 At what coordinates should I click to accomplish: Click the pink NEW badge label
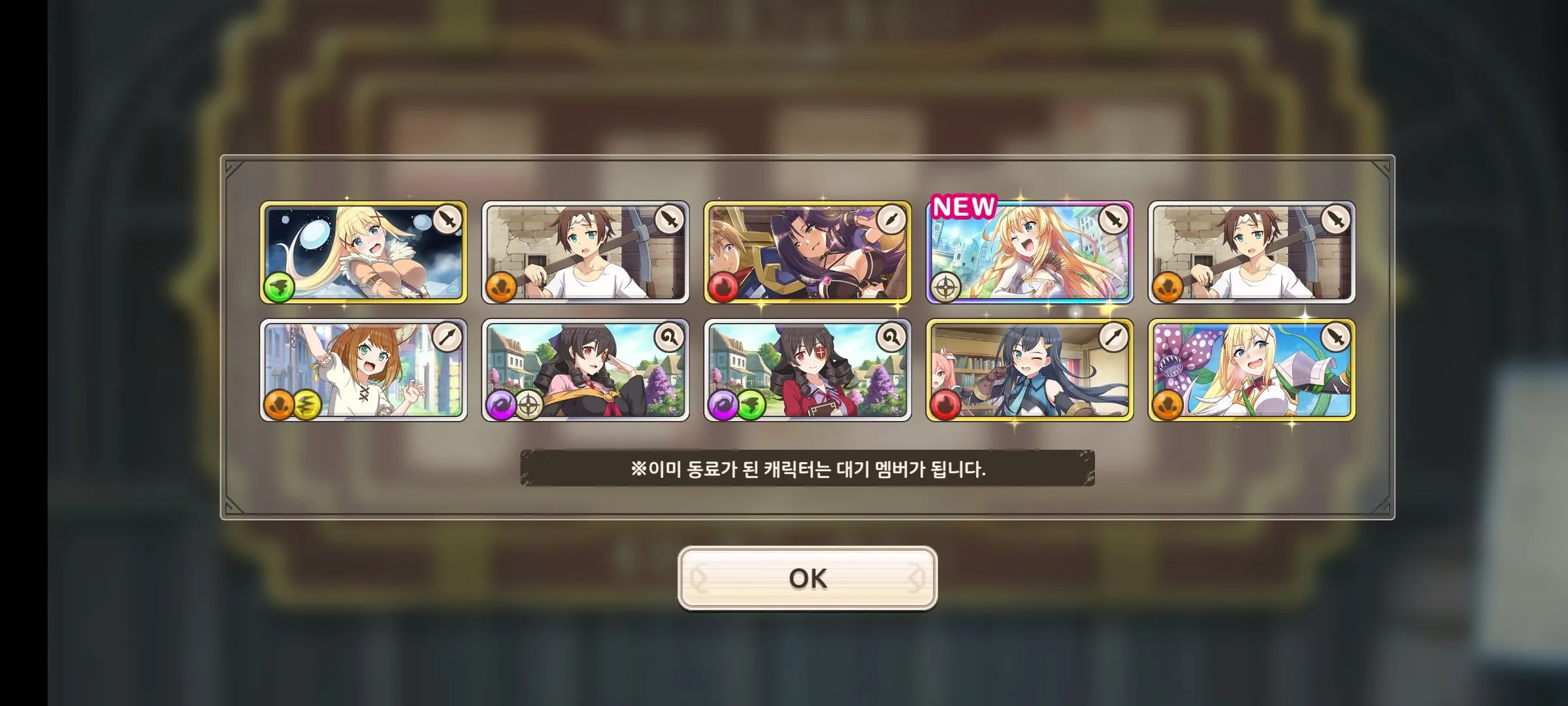pos(964,207)
